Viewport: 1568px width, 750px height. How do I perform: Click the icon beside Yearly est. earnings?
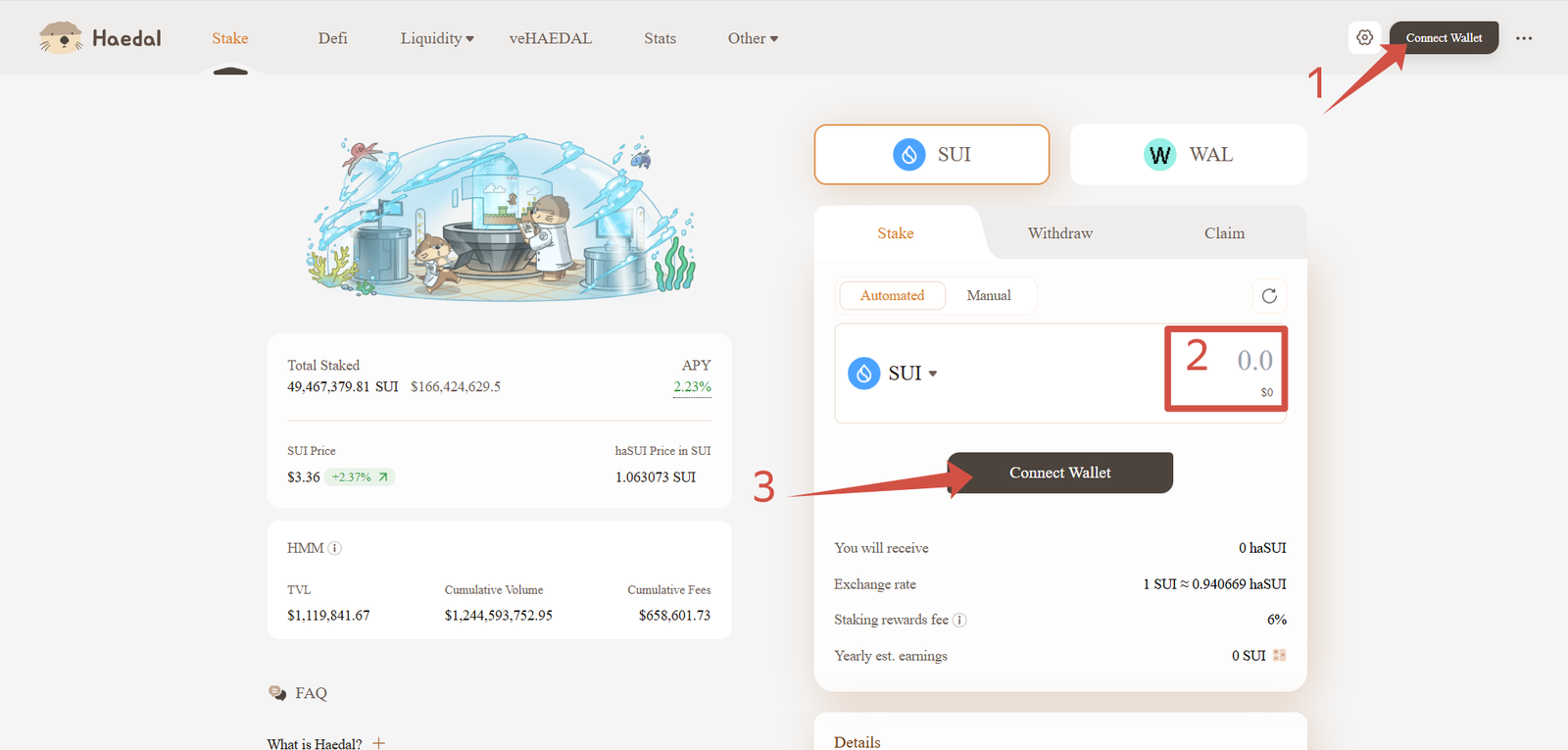[x=1279, y=655]
